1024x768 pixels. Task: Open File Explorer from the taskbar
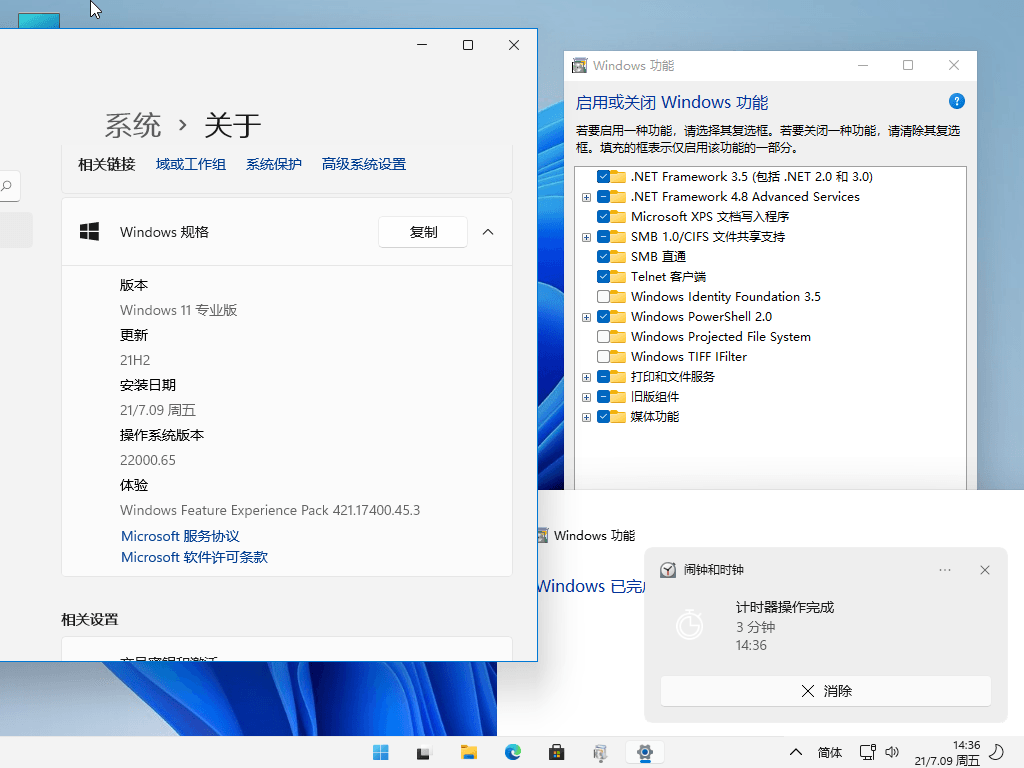(x=468, y=752)
